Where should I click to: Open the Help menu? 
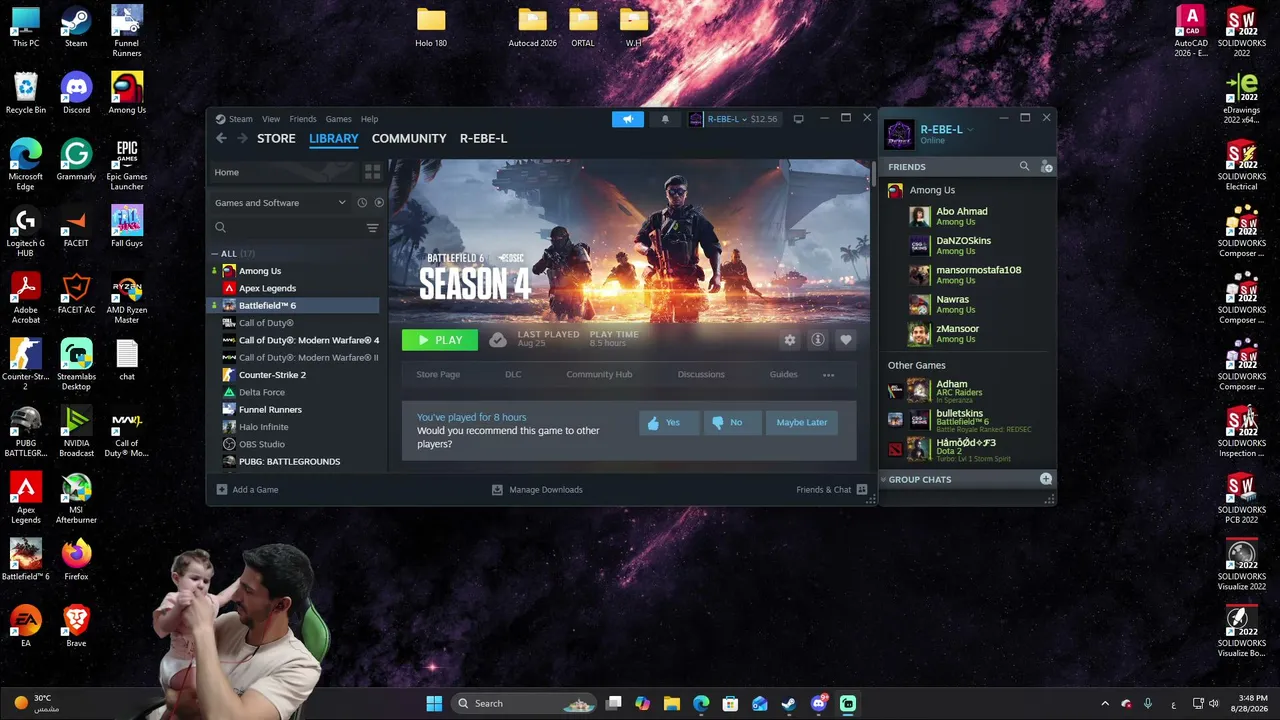pyautogui.click(x=369, y=119)
